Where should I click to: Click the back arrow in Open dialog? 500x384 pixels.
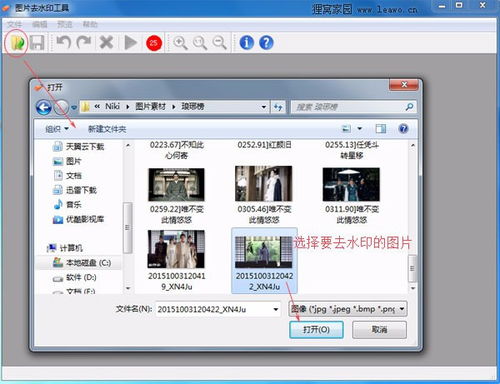click(x=44, y=107)
